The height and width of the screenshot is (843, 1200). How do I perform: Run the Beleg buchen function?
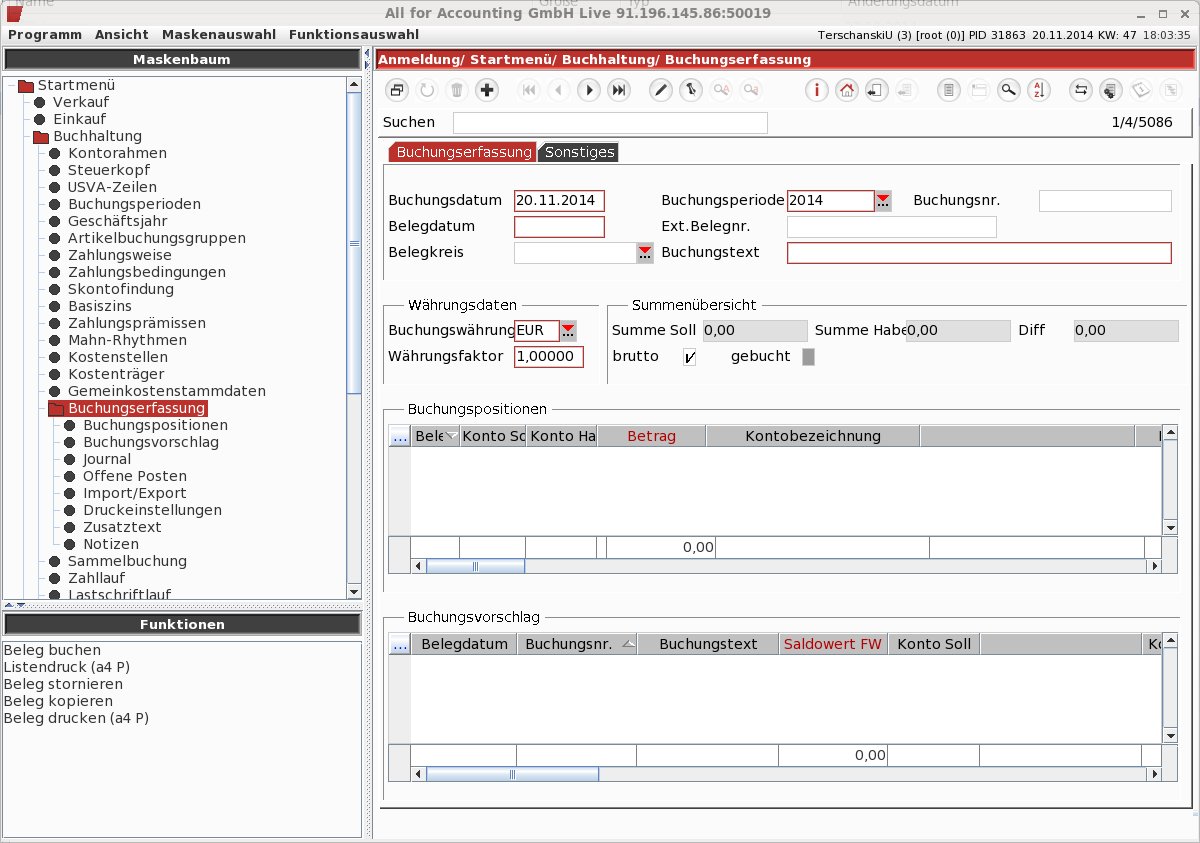point(52,650)
